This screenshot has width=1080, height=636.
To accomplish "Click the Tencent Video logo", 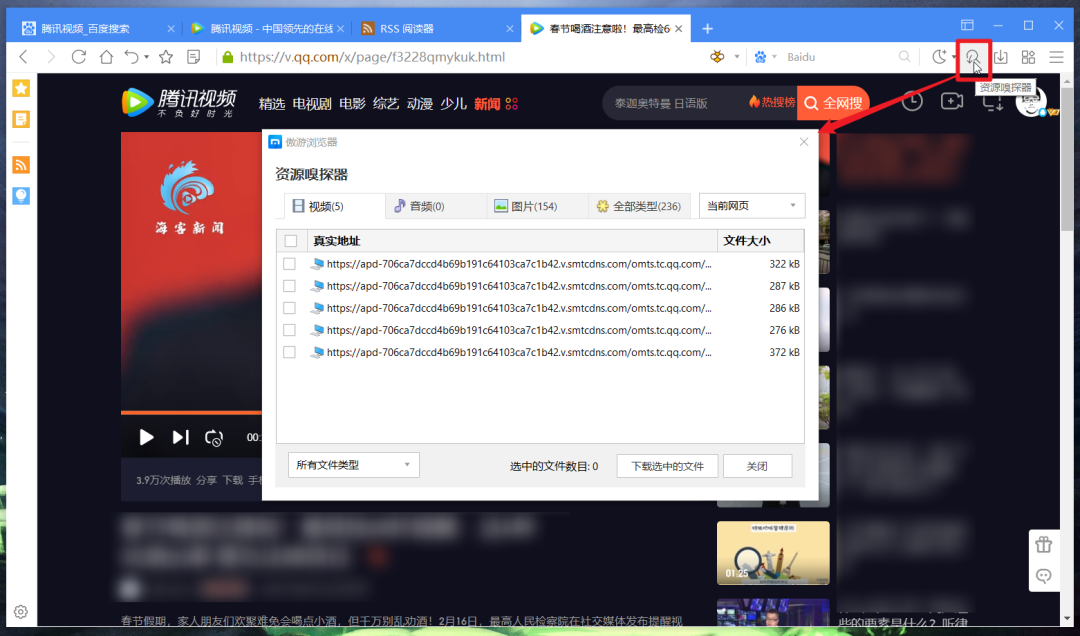I will tap(179, 103).
